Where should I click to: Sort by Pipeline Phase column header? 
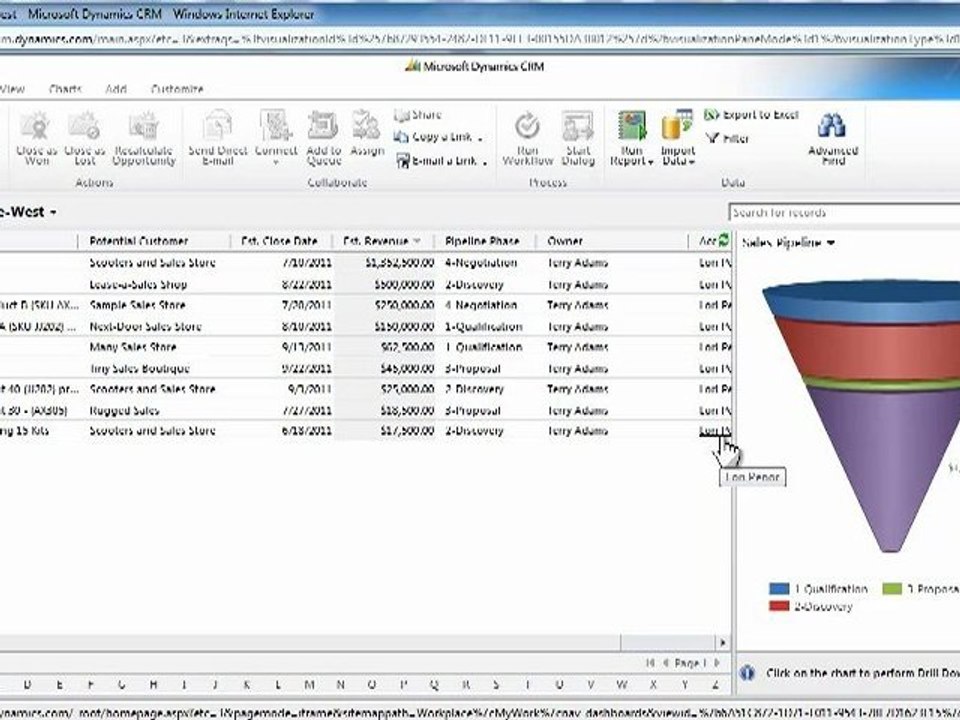[x=482, y=241]
